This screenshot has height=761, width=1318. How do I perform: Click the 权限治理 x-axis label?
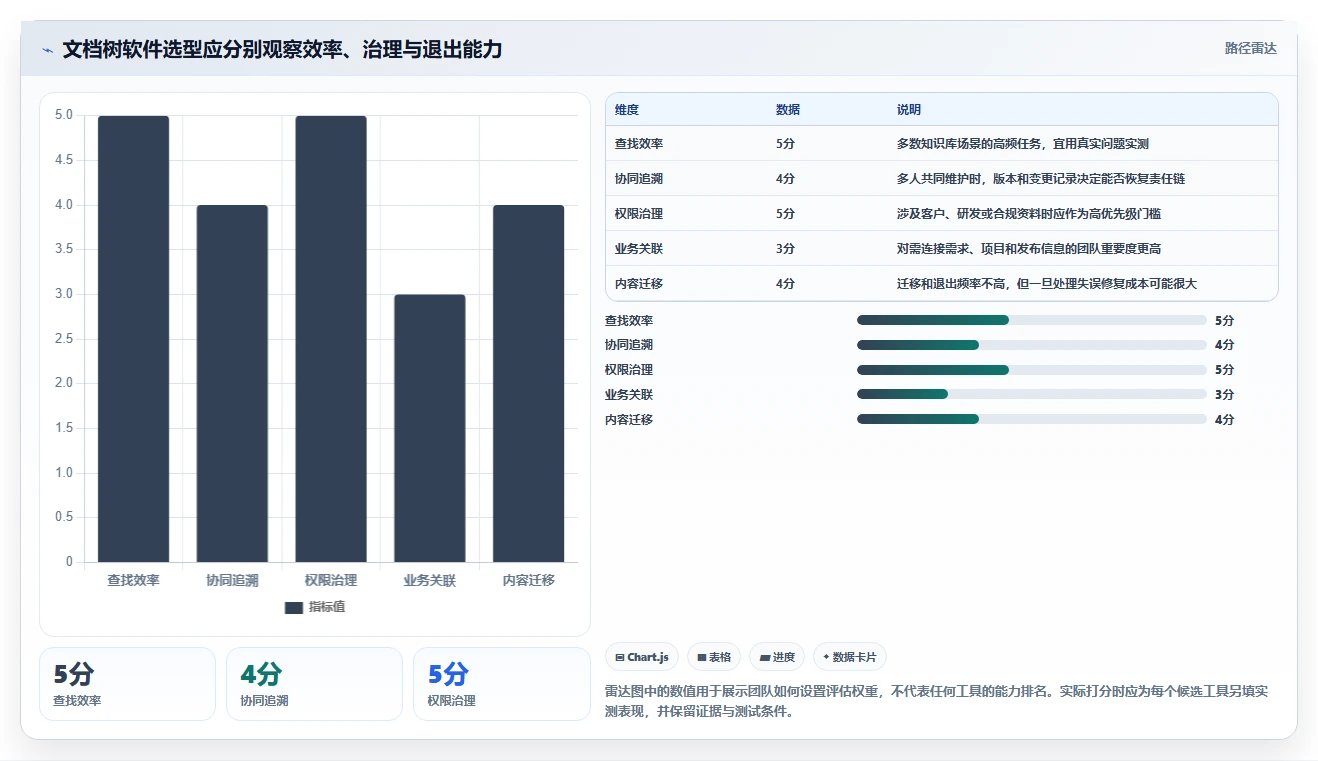click(x=331, y=580)
